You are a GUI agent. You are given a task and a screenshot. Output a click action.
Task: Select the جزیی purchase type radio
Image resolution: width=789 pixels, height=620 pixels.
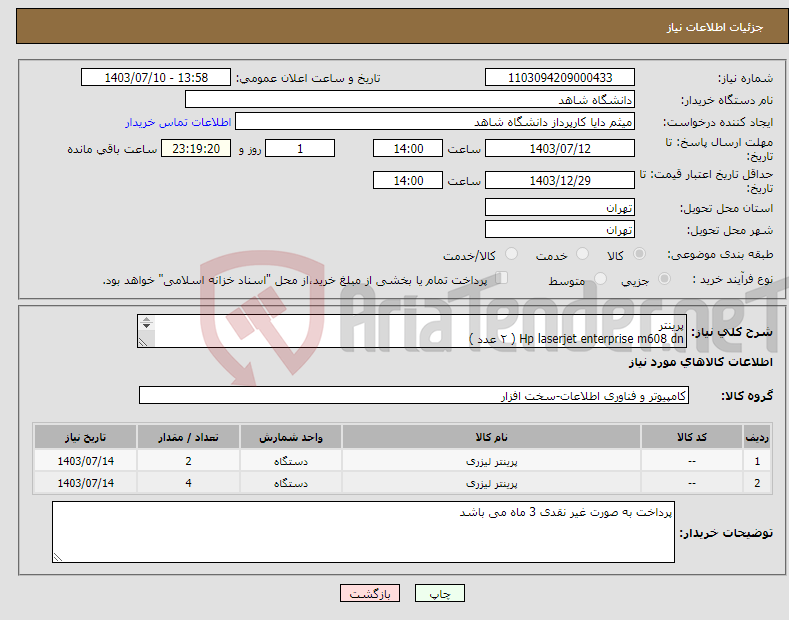tap(664, 278)
